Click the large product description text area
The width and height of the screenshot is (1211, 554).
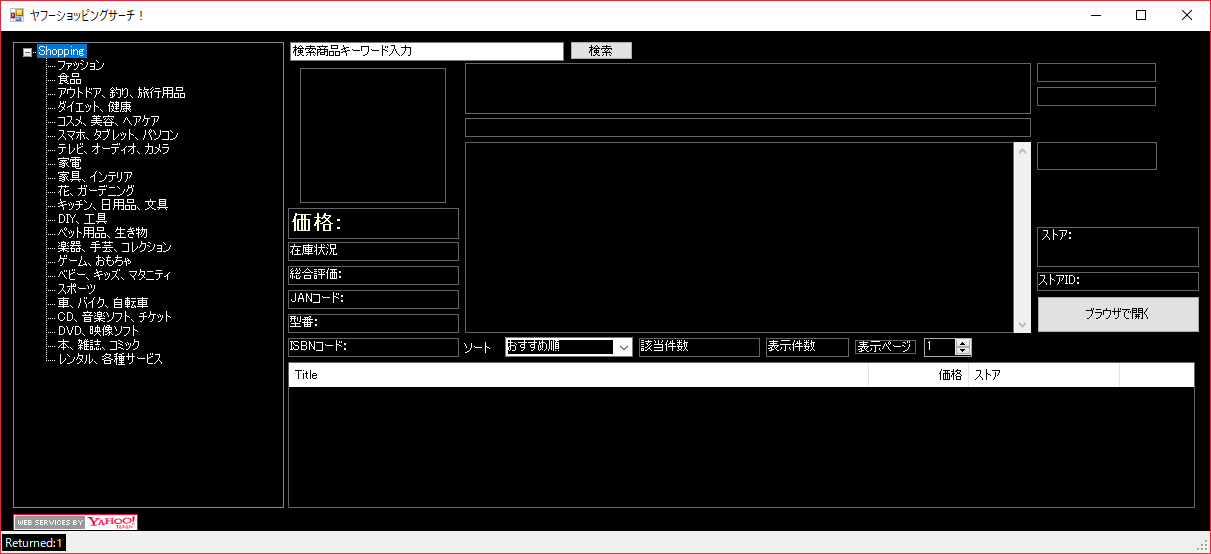point(740,237)
